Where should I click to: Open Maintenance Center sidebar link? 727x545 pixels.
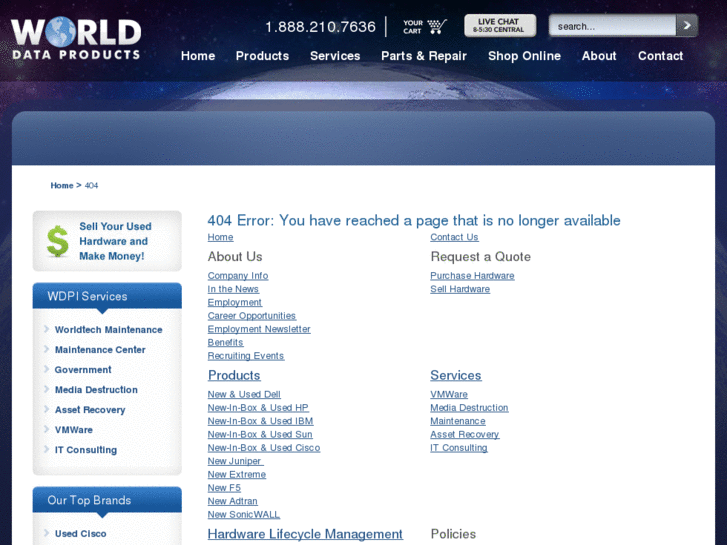coord(100,350)
